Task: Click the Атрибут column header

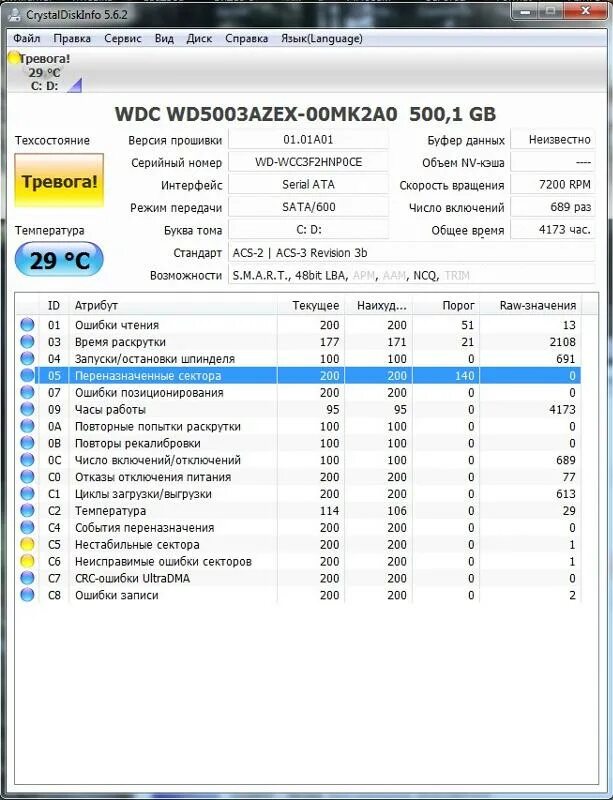Action: [x=173, y=306]
